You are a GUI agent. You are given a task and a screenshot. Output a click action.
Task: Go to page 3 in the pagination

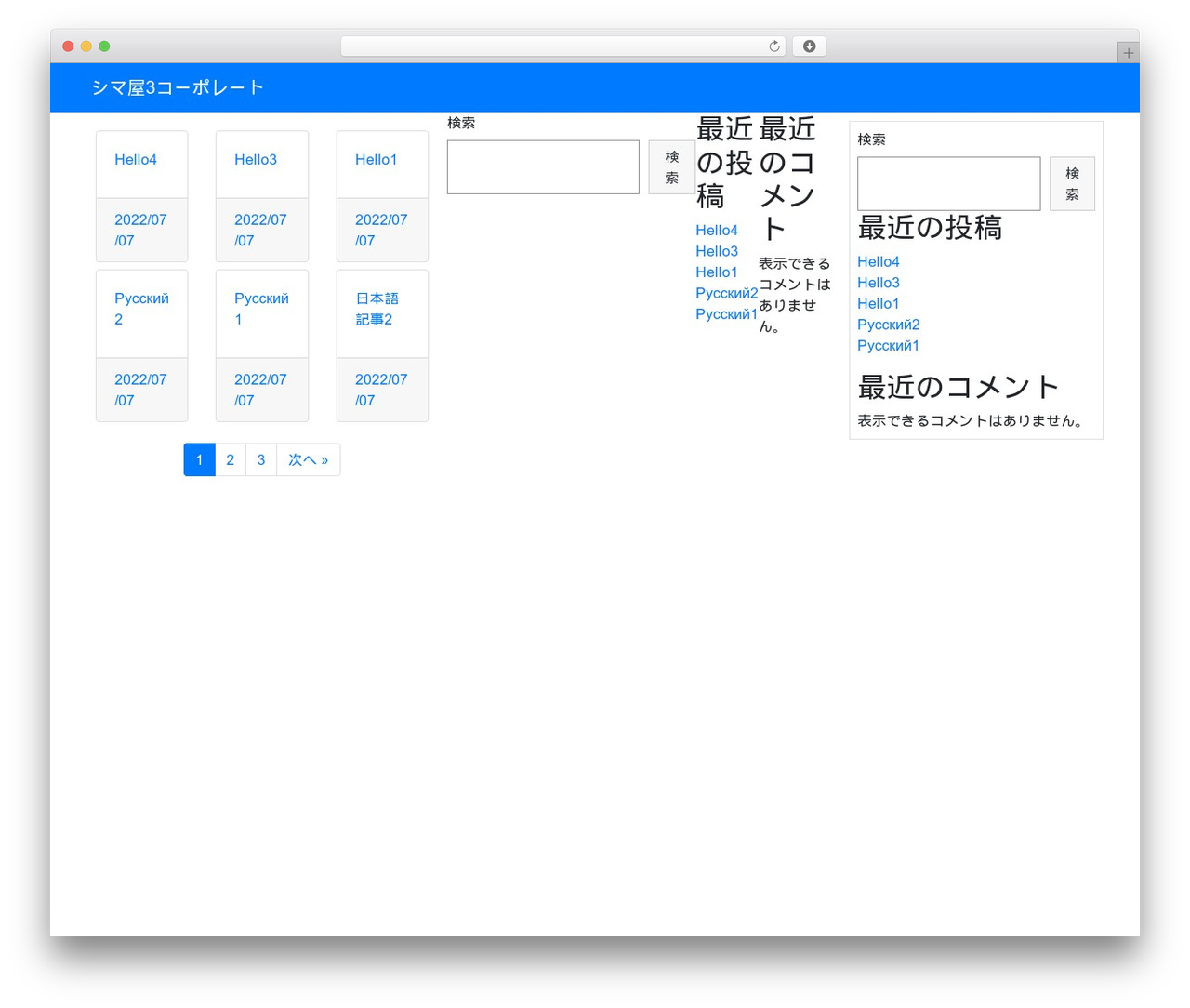pos(261,459)
